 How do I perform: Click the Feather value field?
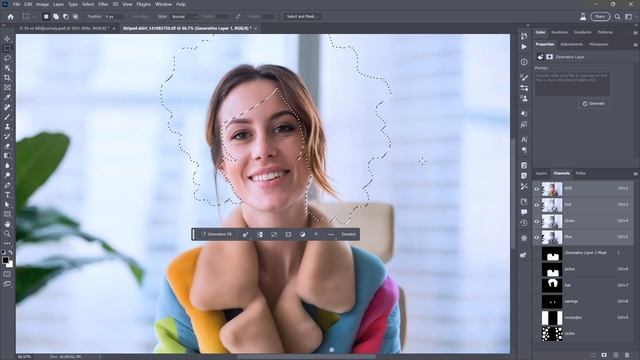114,17
